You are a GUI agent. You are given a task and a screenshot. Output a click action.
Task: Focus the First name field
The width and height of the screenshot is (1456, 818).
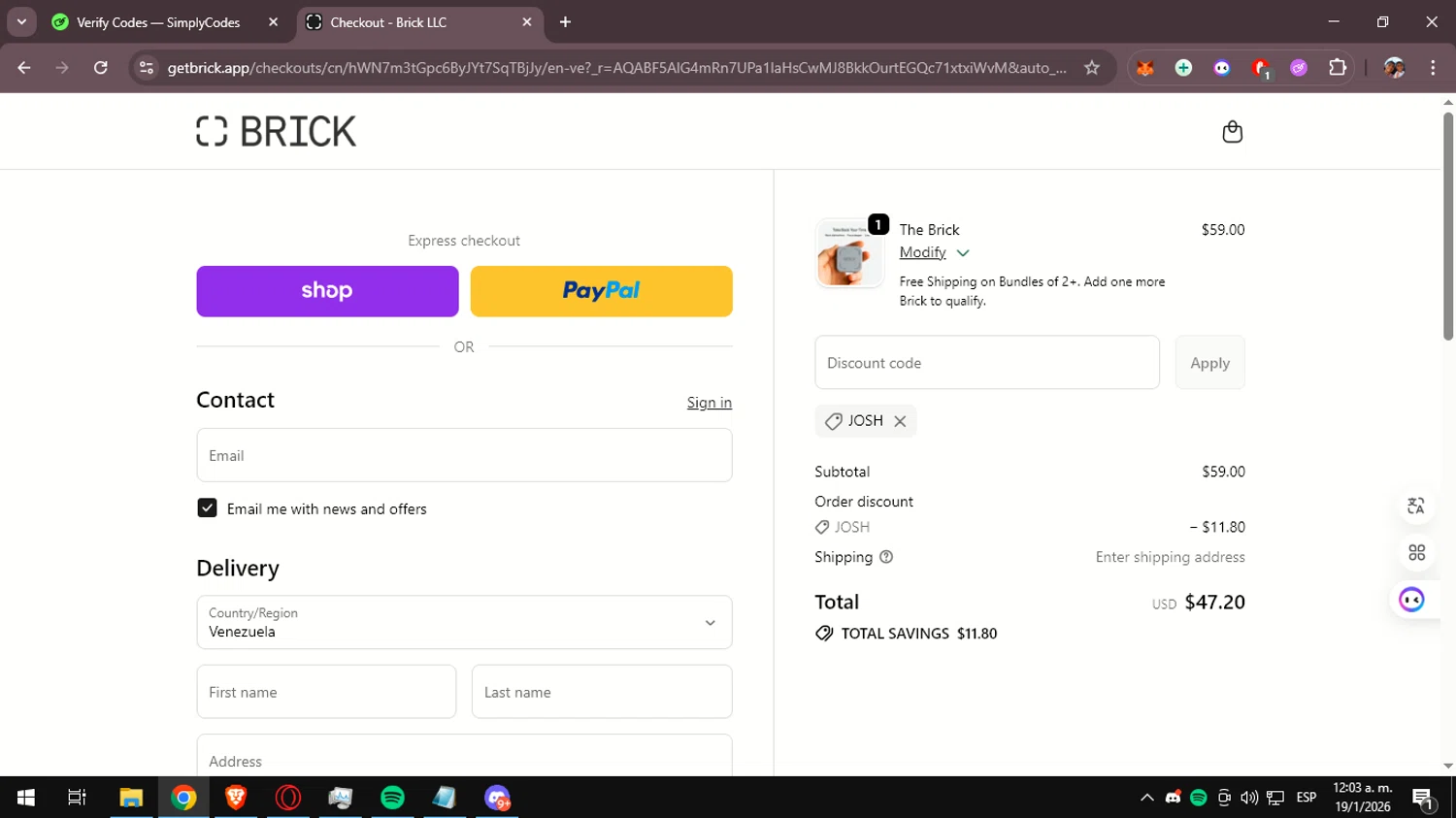pyautogui.click(x=326, y=692)
